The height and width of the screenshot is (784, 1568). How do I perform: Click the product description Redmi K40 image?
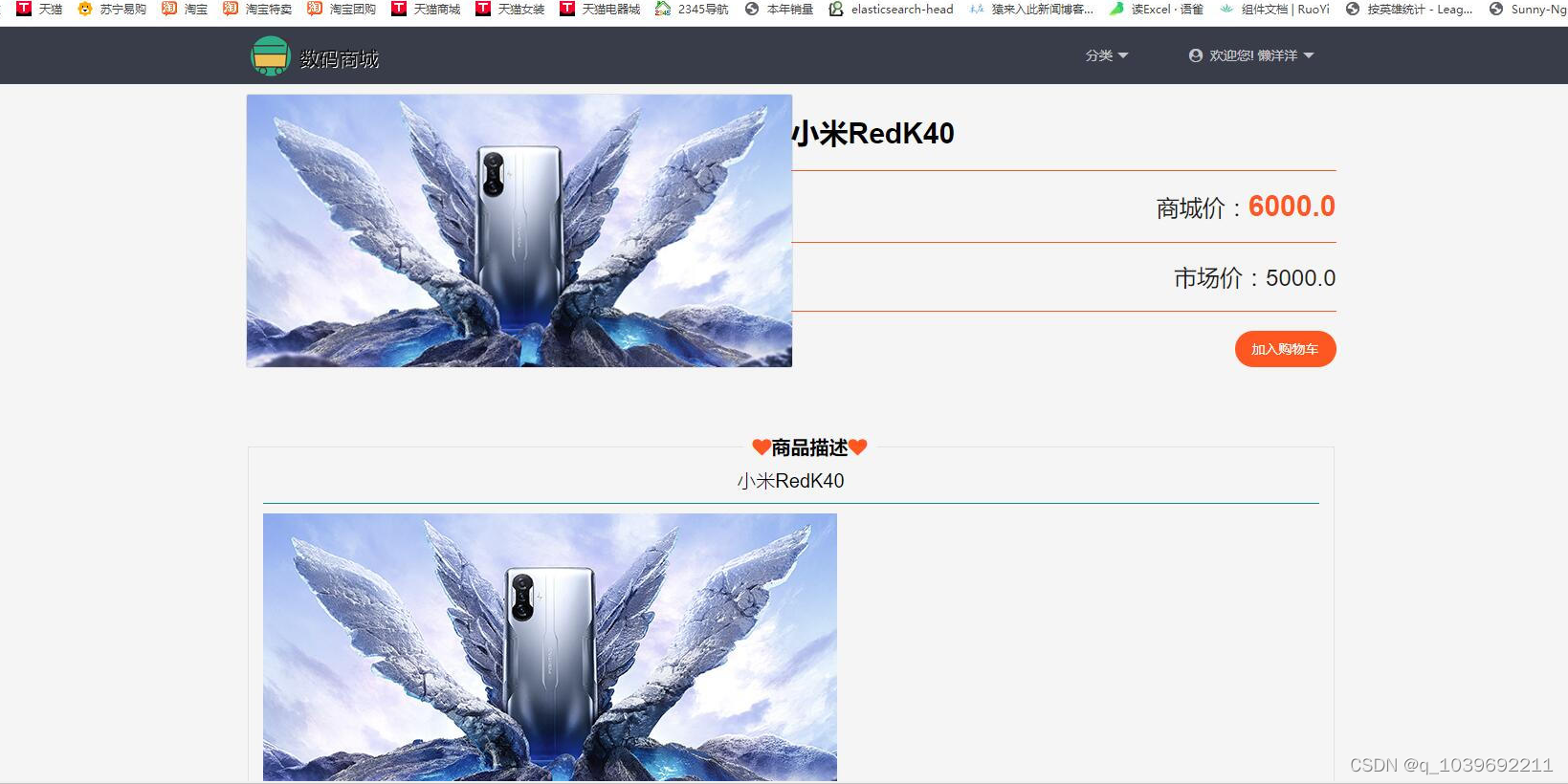550,647
